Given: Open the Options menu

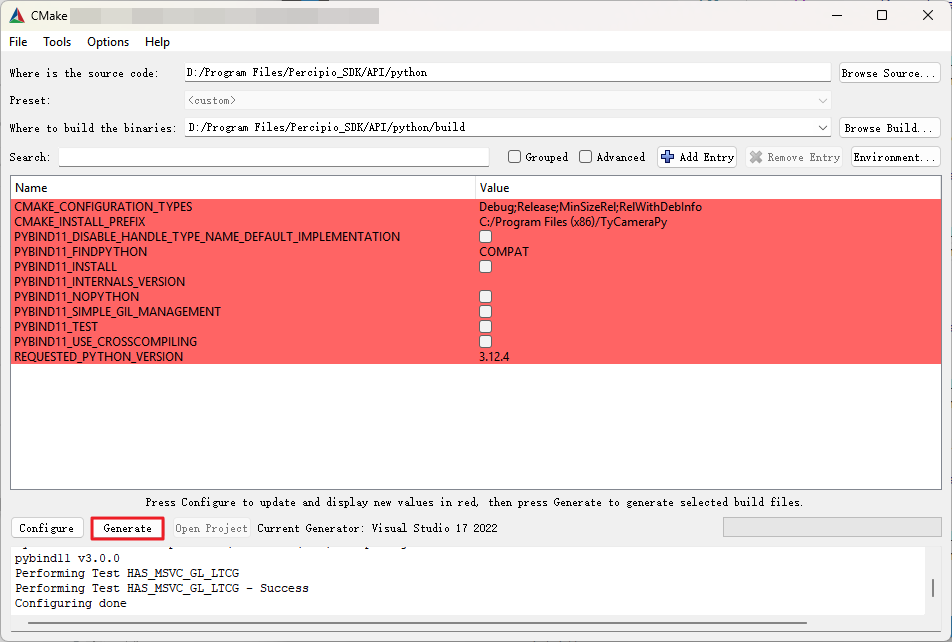Looking at the screenshot, I should pos(108,42).
